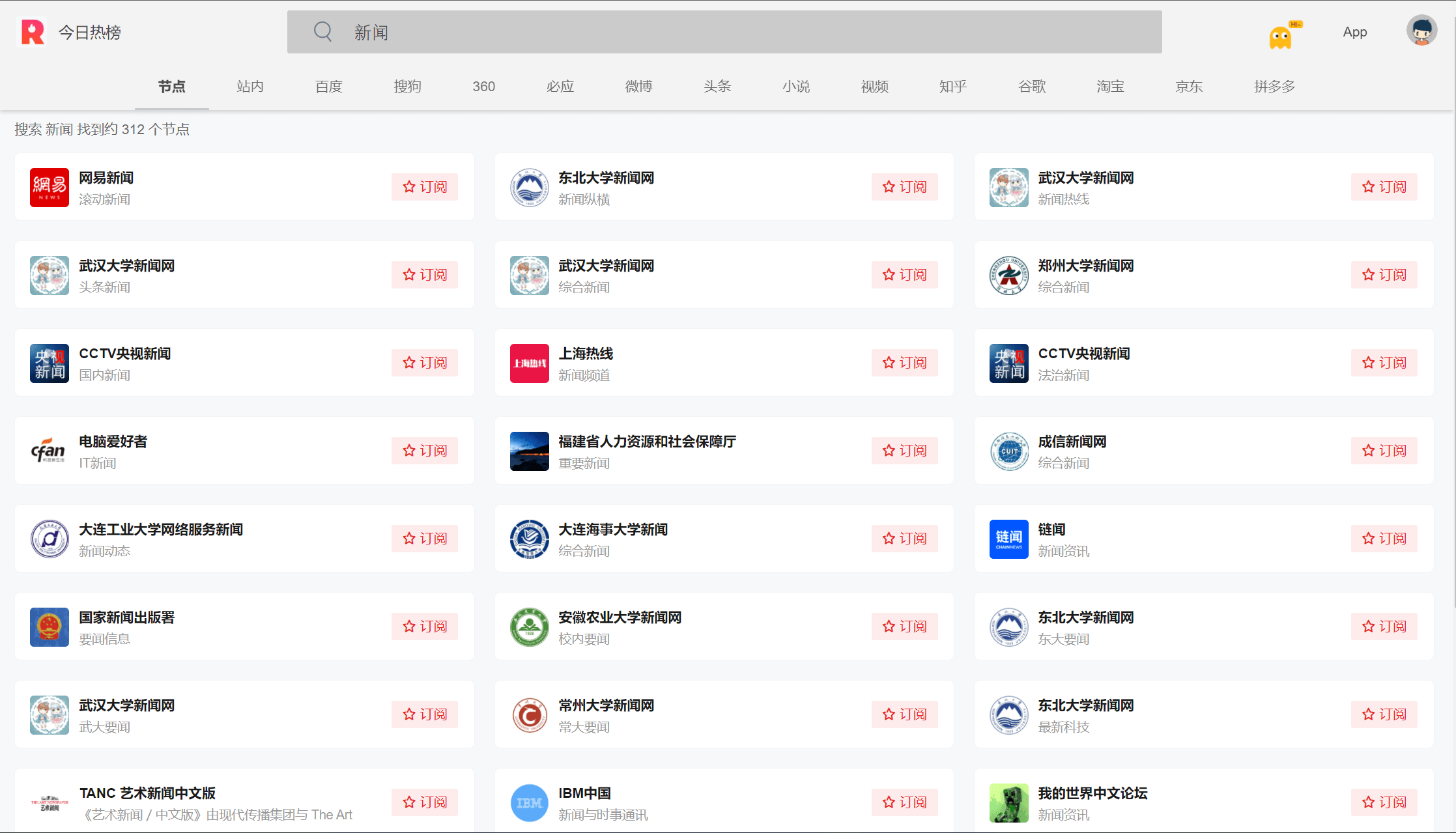The width and height of the screenshot is (1456, 833).
Task: Select the 搜狗 tab
Action: click(x=408, y=87)
